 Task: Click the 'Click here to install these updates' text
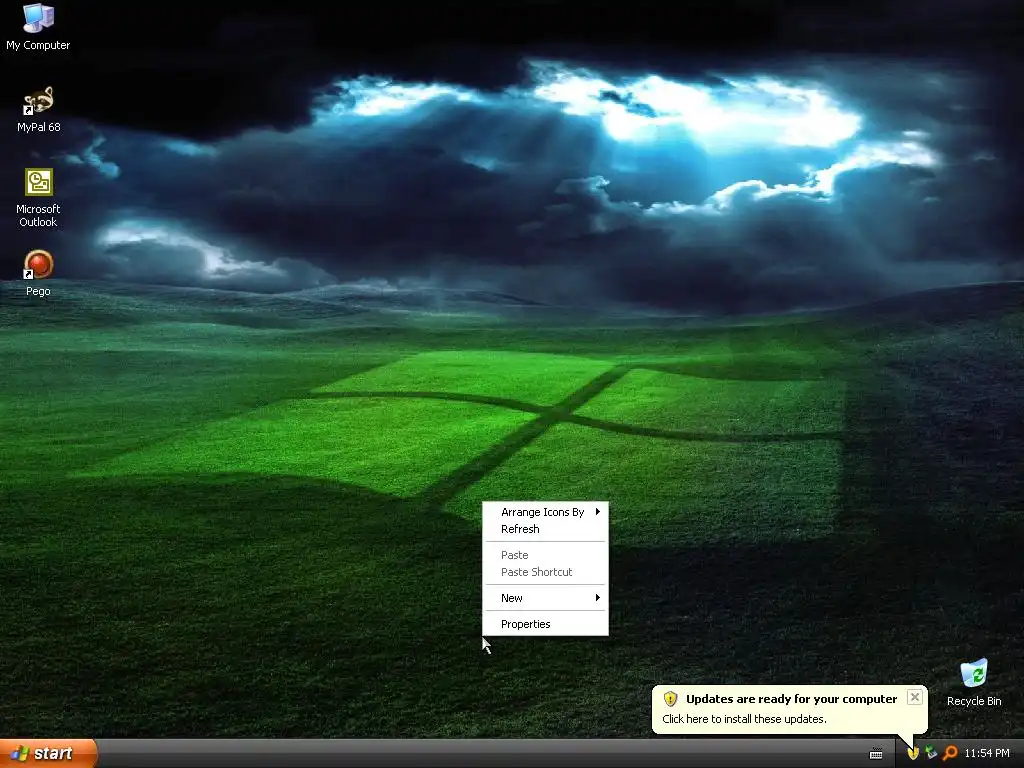tap(744, 719)
